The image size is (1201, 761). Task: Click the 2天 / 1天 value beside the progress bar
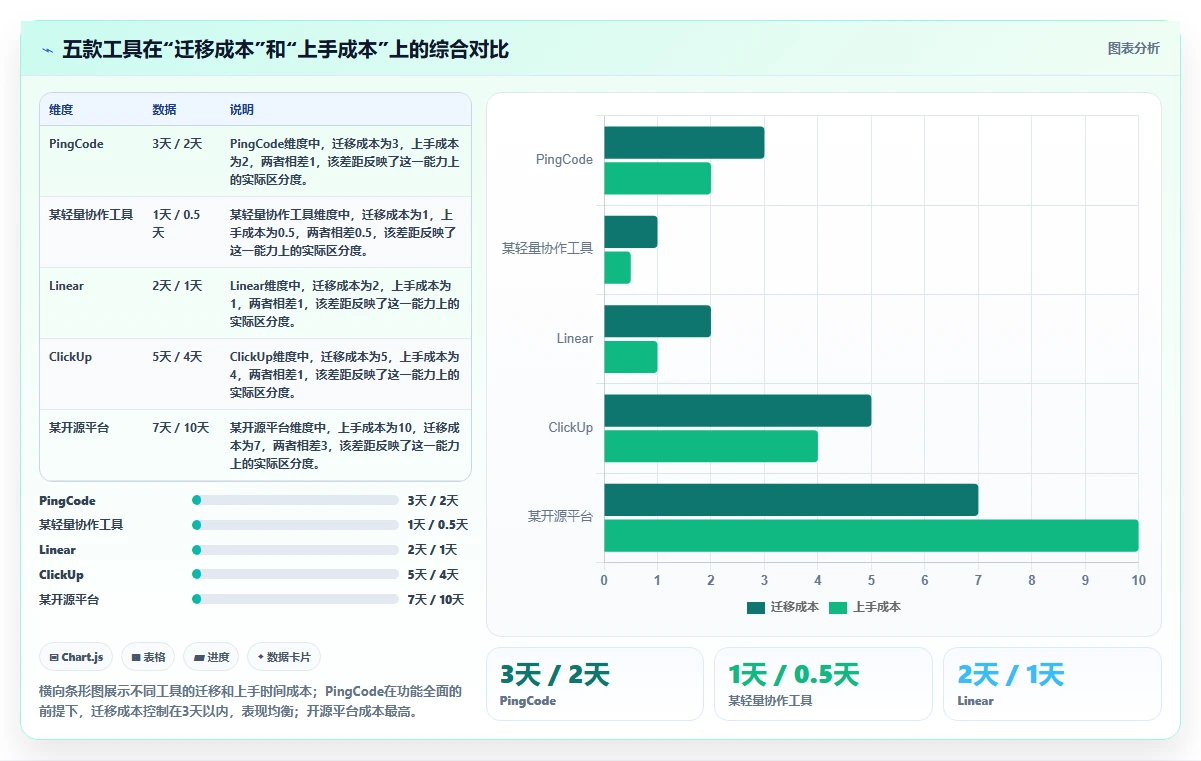(x=432, y=550)
